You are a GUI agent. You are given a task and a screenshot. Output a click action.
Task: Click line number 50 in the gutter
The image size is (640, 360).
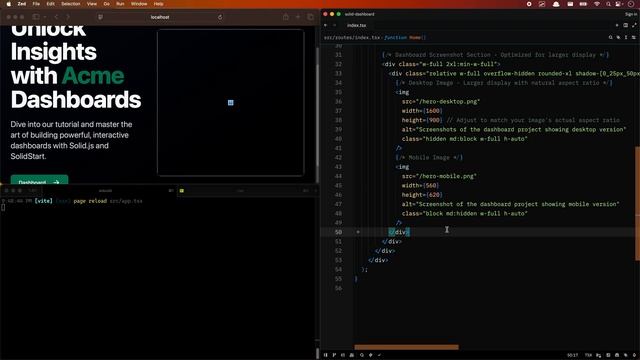click(338, 232)
